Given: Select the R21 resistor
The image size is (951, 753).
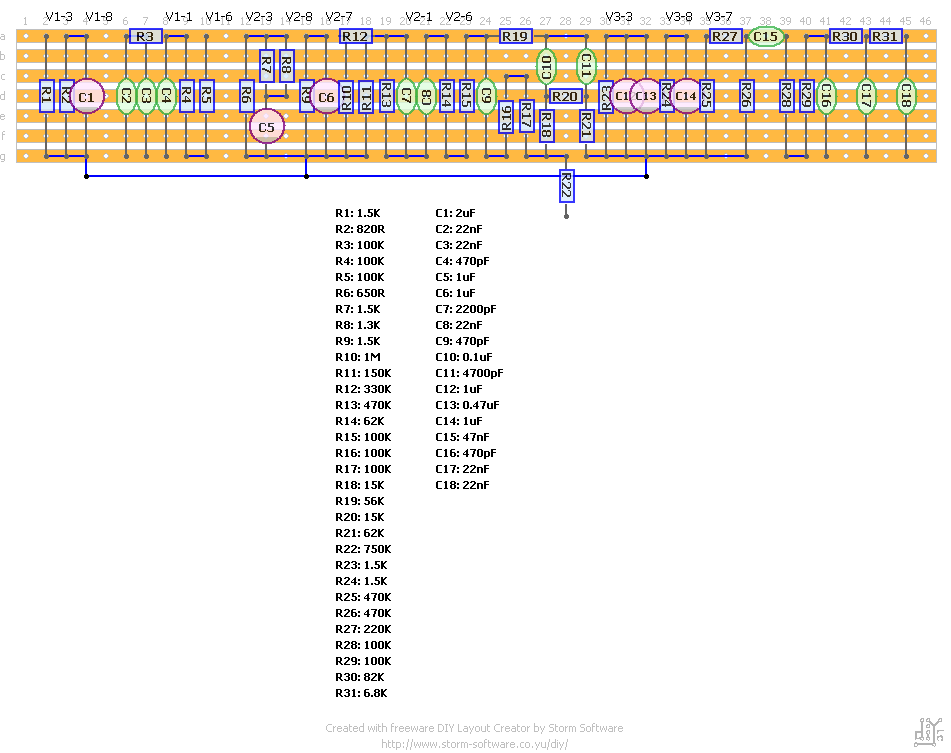Looking at the screenshot, I should (x=586, y=126).
